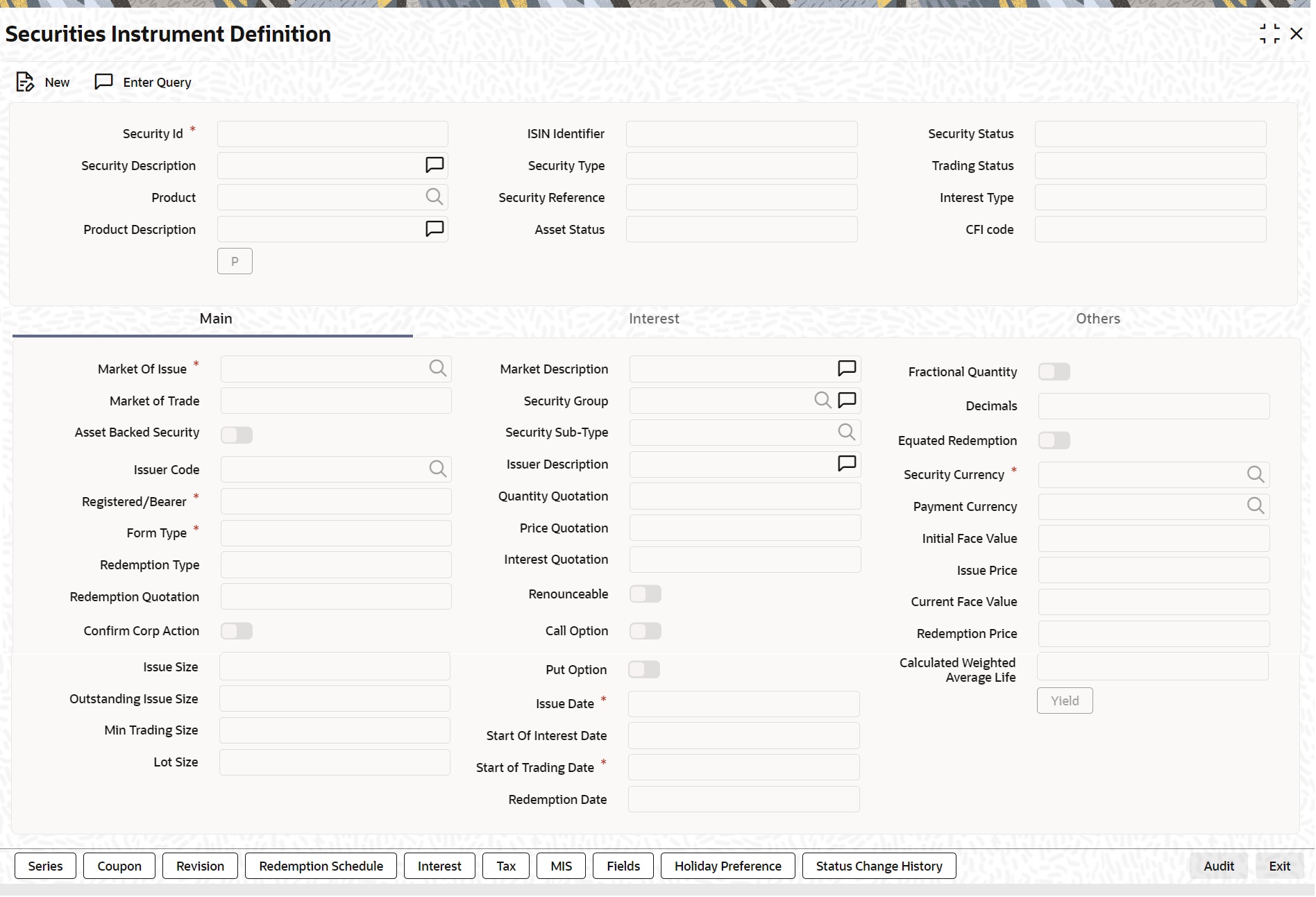Click the Redemption Schedule button
The width and height of the screenshot is (1316, 897).
click(x=321, y=866)
